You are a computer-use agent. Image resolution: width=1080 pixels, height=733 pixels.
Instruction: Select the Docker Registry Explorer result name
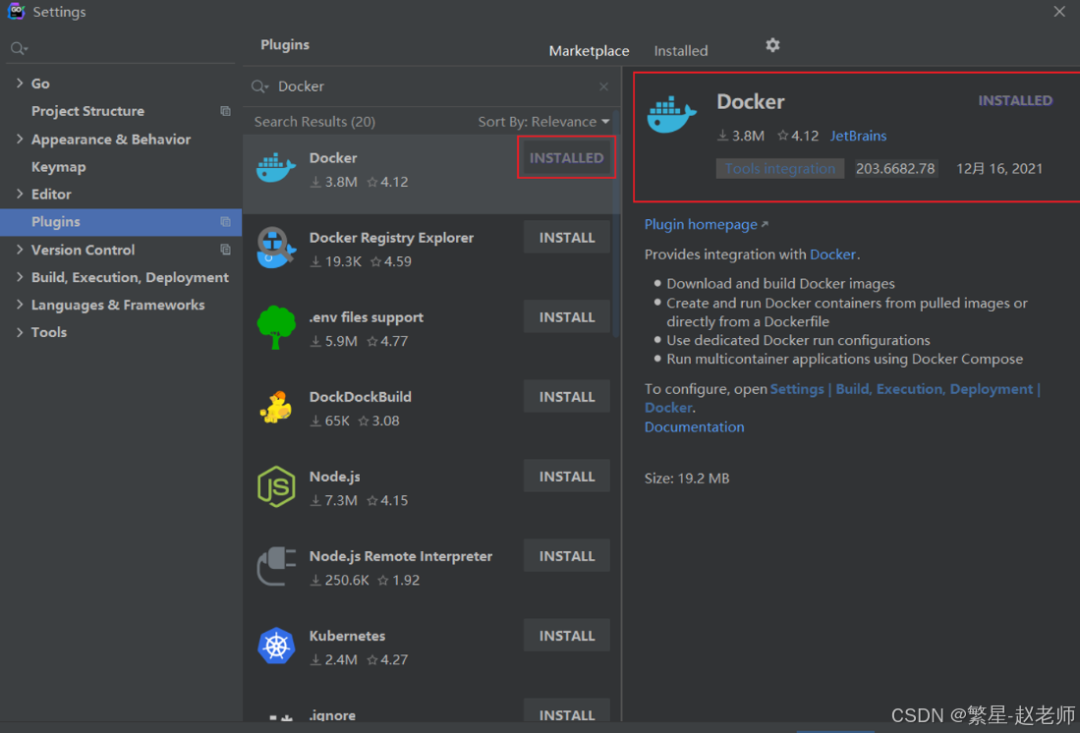[391, 238]
